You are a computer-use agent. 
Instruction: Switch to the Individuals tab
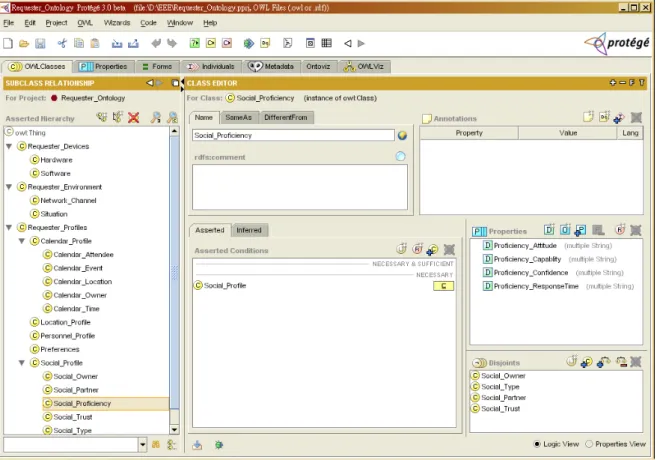[211, 67]
